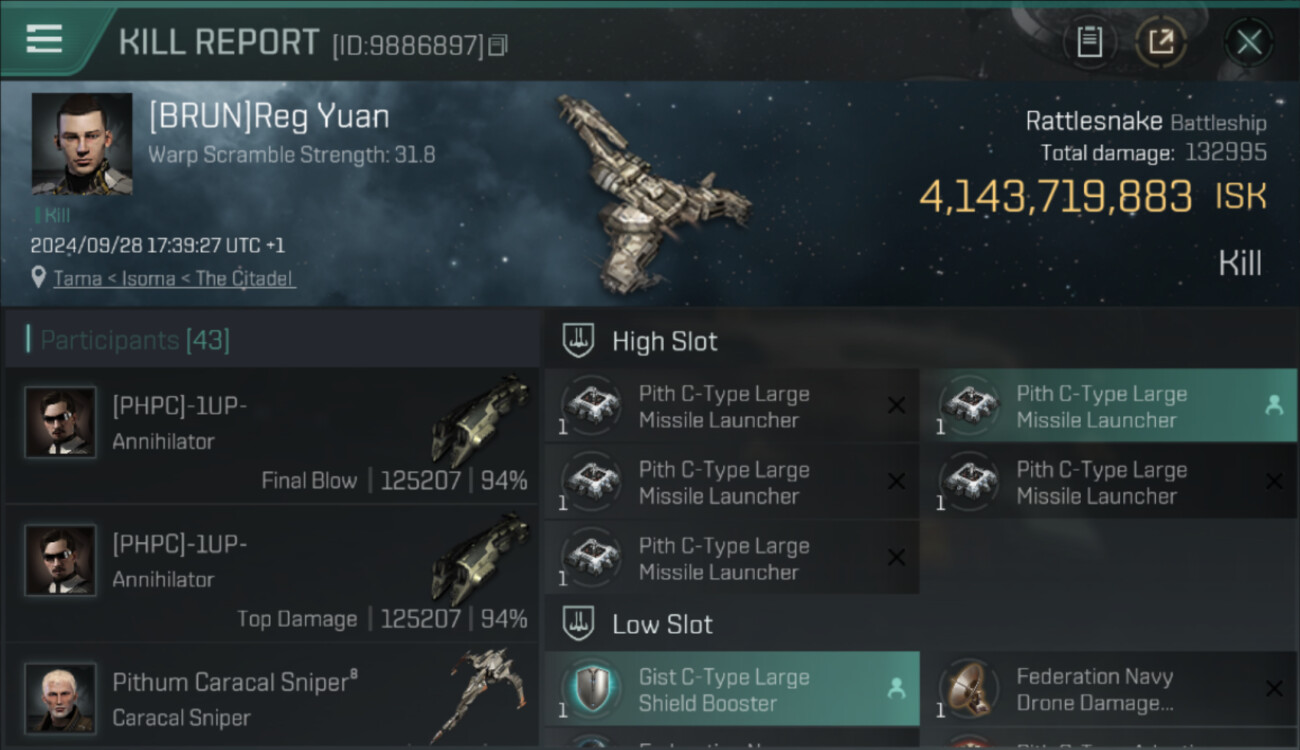Copy the kill report ID
The width and height of the screenshot is (1300, 750).
pos(498,45)
